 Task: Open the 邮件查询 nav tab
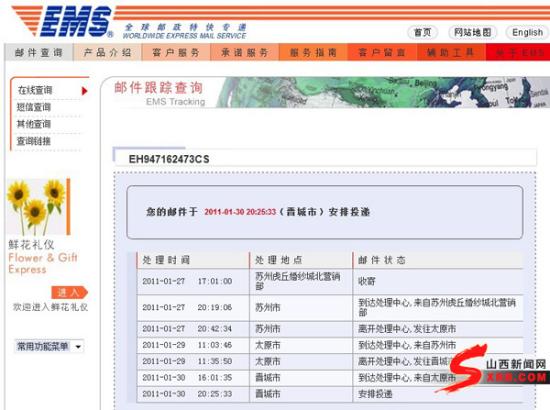(x=39, y=53)
